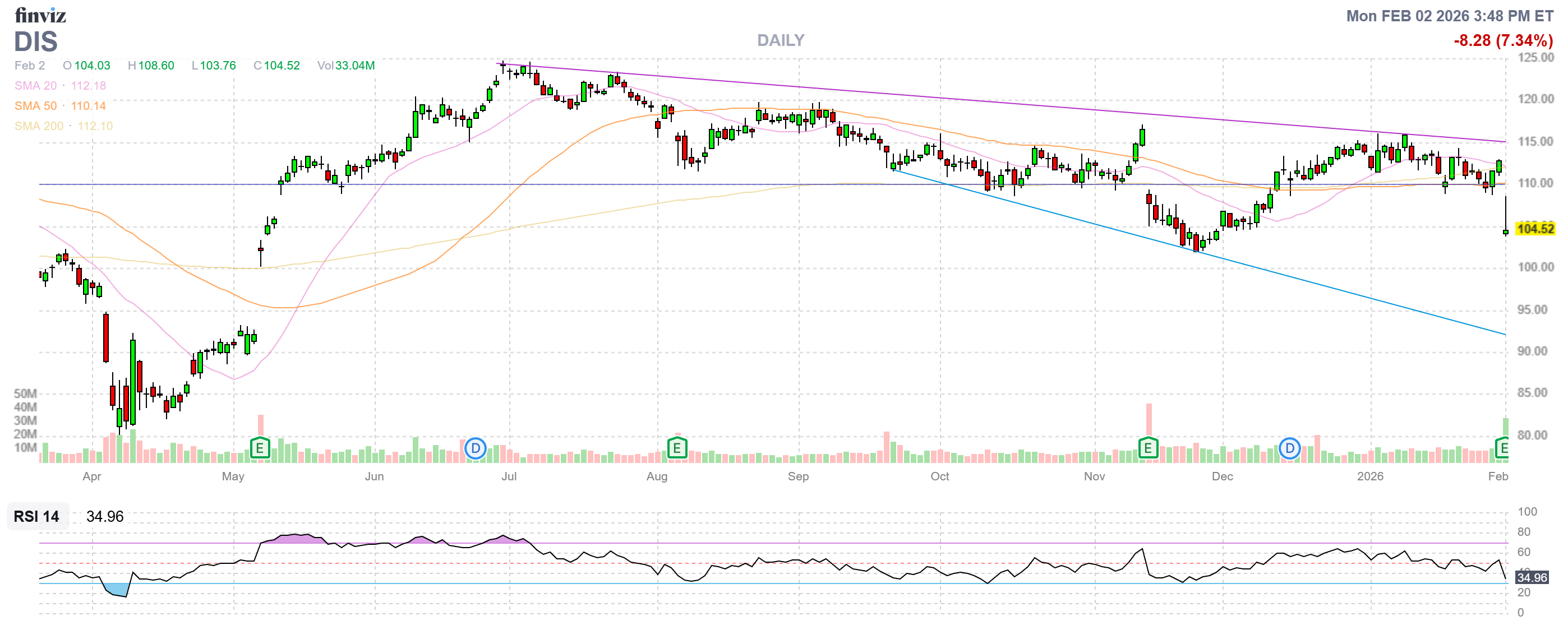Click the SMA 20 indicator label
The image size is (1568, 630).
(x=36, y=86)
